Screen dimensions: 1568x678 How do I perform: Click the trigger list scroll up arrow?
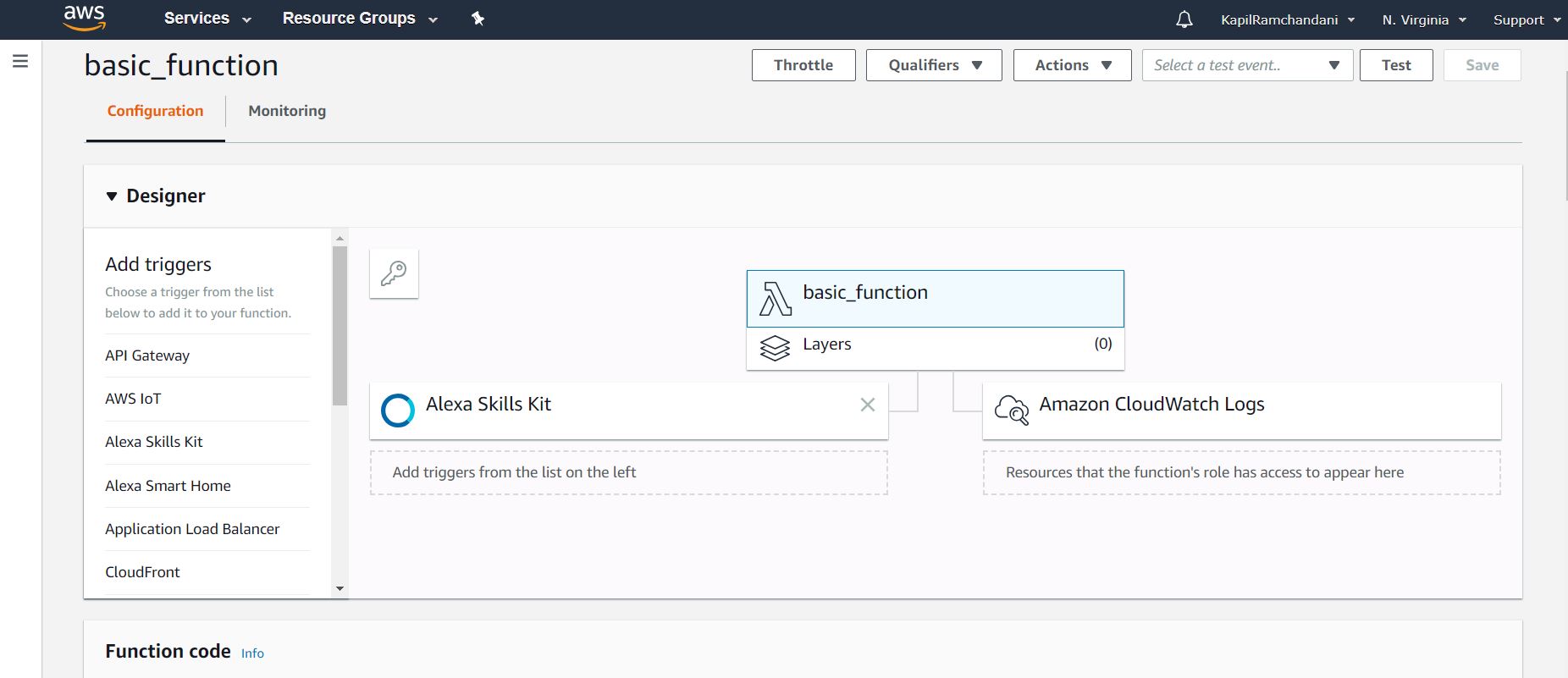(x=340, y=238)
